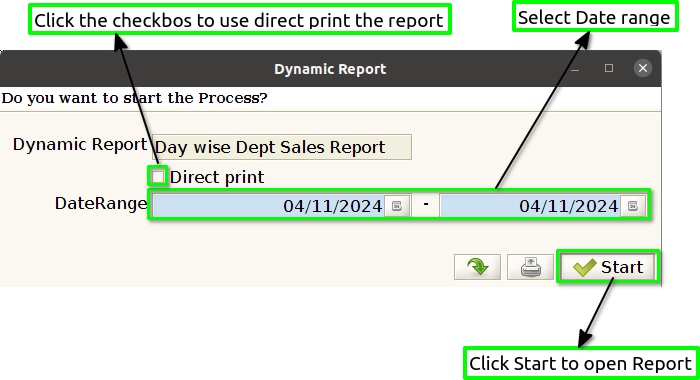Enable the Direct print checkbox
The image size is (700, 380).
point(158,177)
